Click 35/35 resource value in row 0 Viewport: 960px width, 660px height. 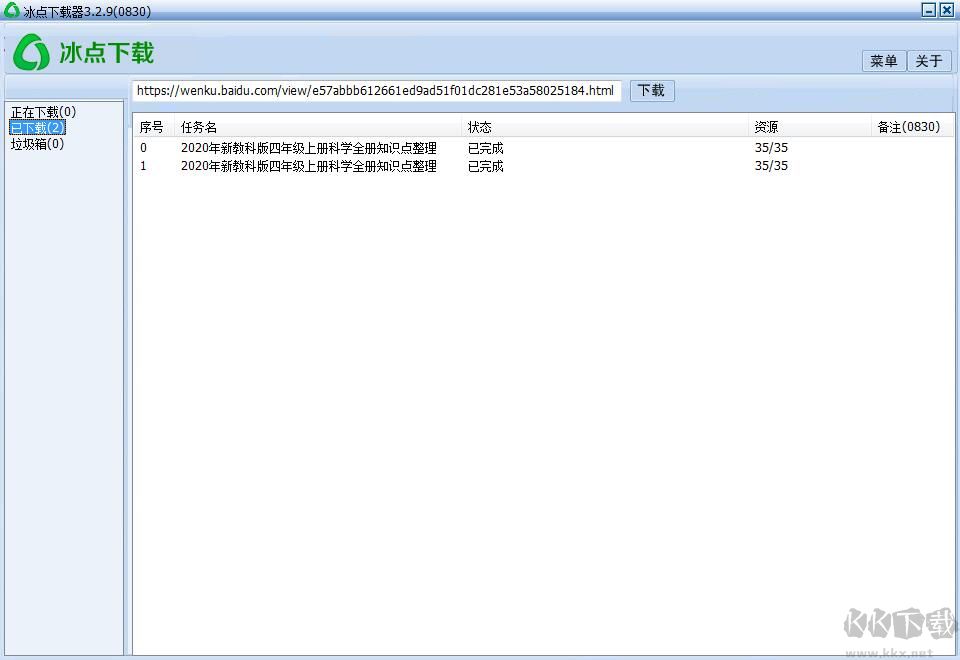(x=771, y=148)
